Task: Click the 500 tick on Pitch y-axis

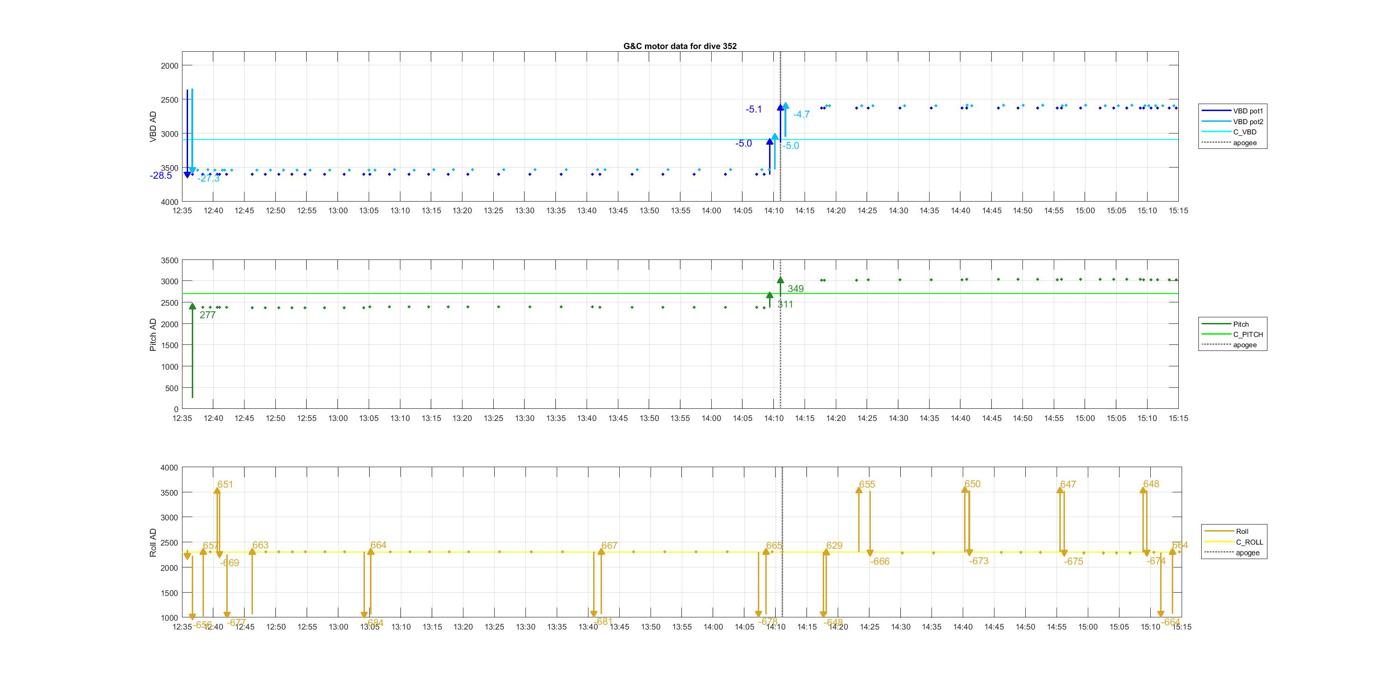Action: click(172, 388)
